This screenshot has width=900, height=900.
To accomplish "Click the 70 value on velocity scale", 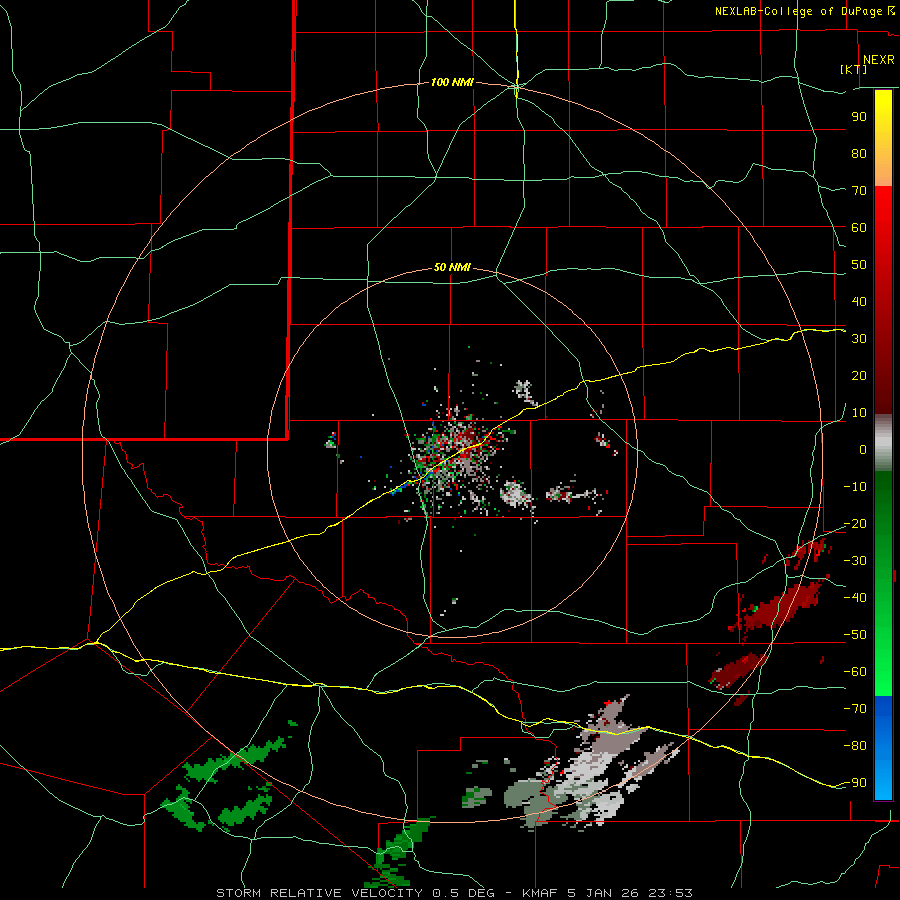I will tap(859, 191).
